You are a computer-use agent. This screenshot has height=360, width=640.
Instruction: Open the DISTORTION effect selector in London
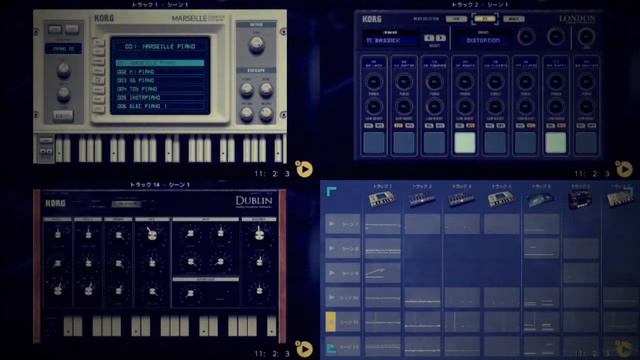483,40
